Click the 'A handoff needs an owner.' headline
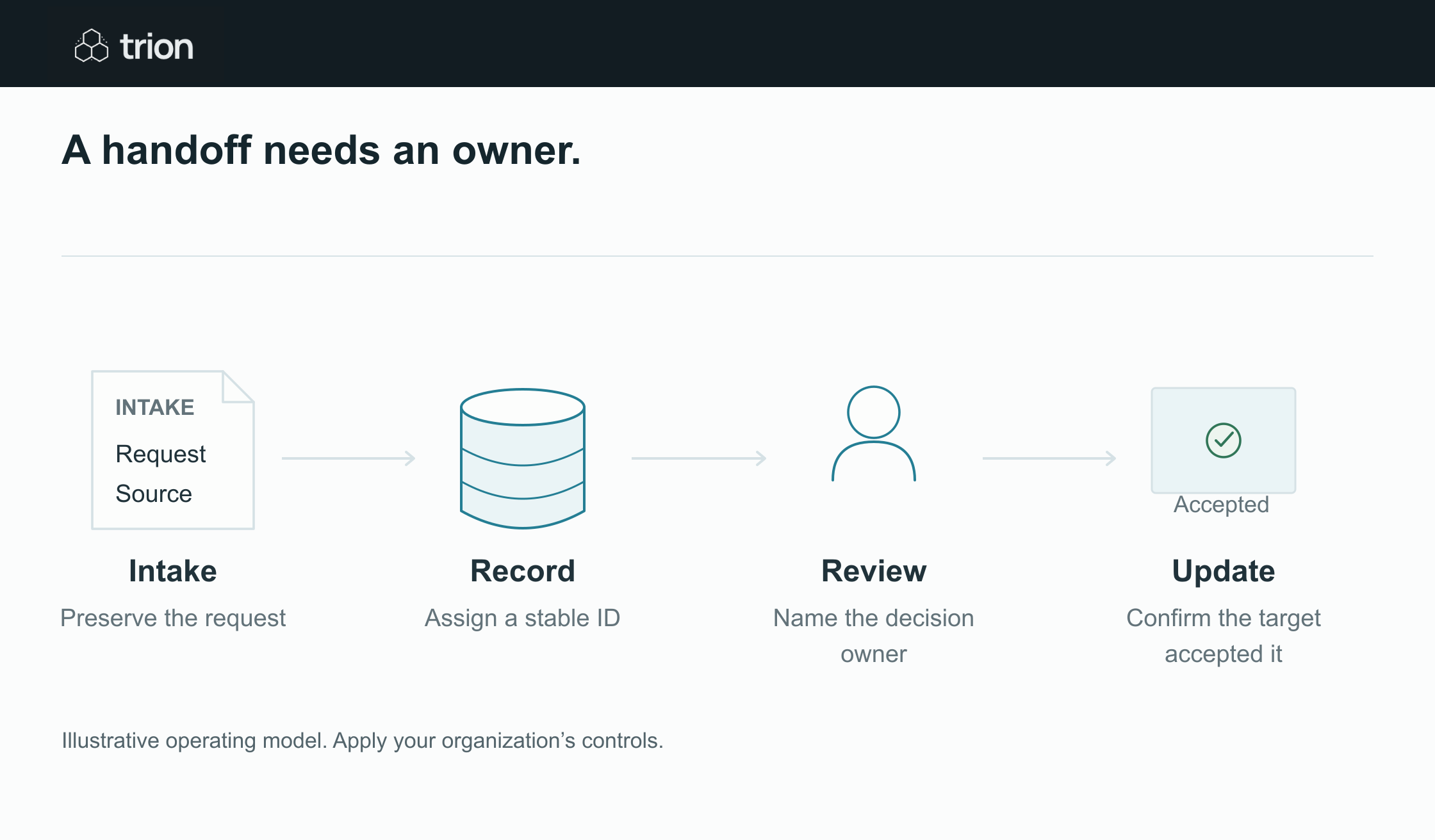Screen dimensions: 1435x840 point(321,150)
